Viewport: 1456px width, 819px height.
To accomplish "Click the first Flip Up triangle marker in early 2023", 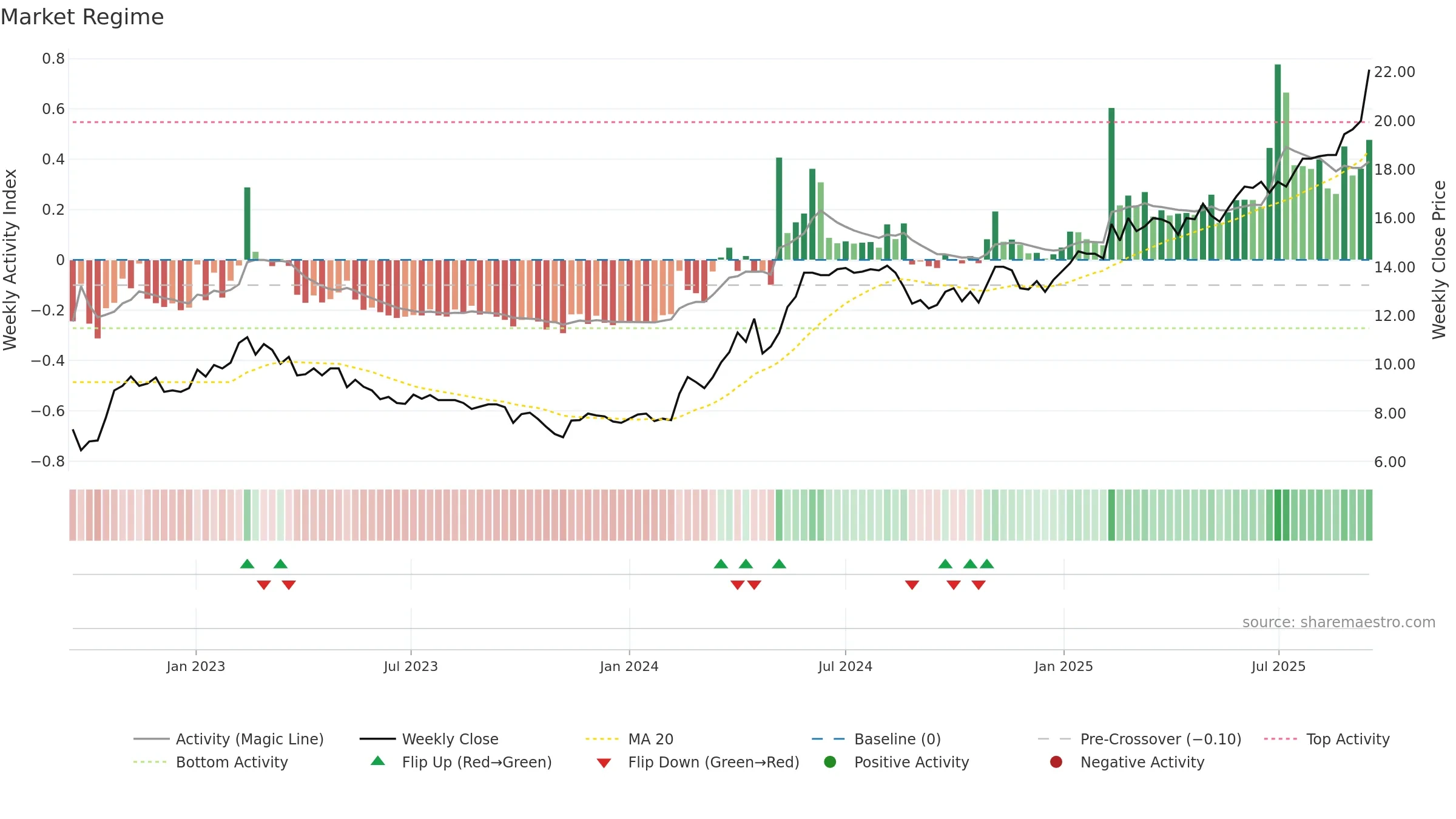I will click(247, 564).
